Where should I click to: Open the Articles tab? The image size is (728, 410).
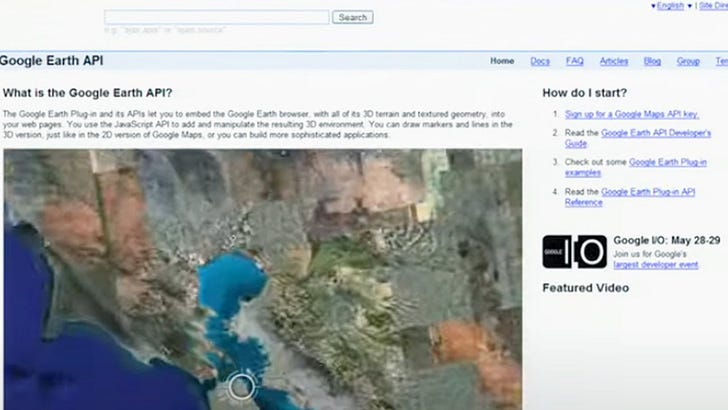(613, 61)
